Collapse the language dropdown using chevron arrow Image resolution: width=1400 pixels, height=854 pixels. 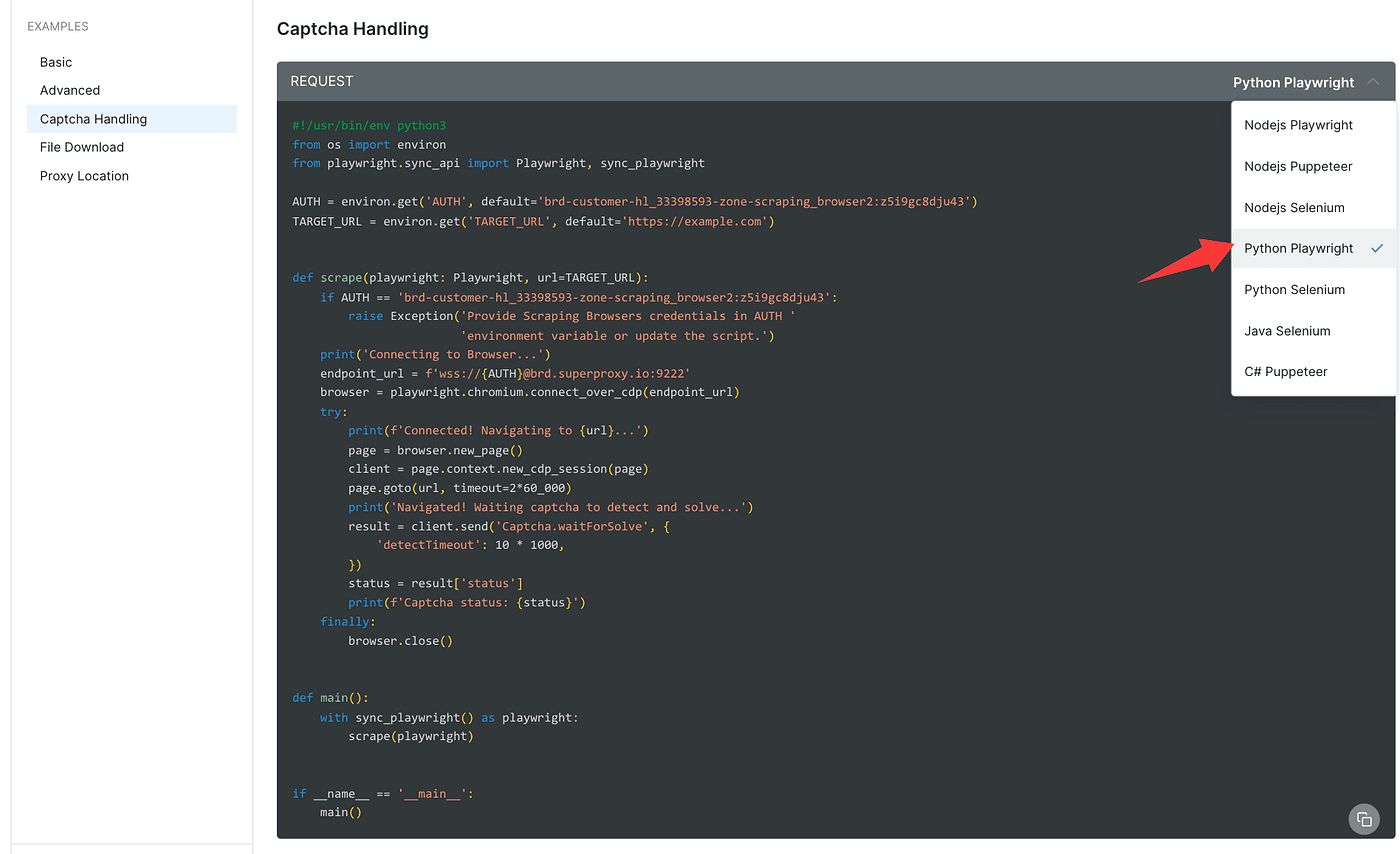click(x=1374, y=82)
